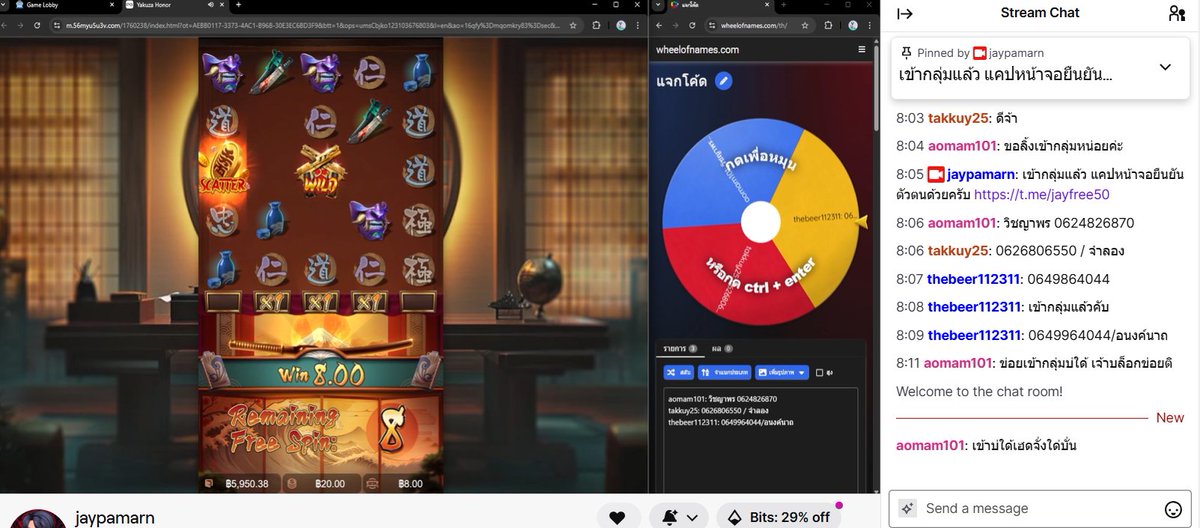Bookmark the wheelofnames page
Image resolution: width=1200 pixels, height=528 pixels.
click(806, 25)
